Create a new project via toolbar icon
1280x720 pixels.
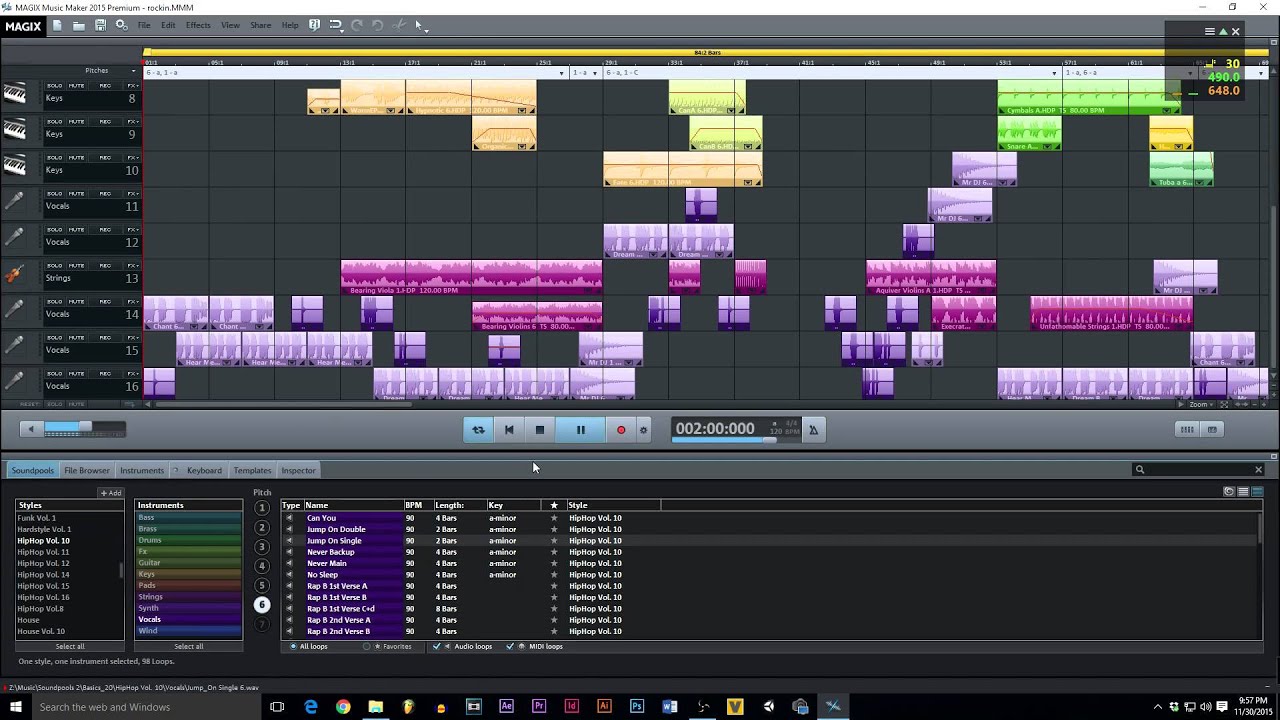pyautogui.click(x=57, y=25)
